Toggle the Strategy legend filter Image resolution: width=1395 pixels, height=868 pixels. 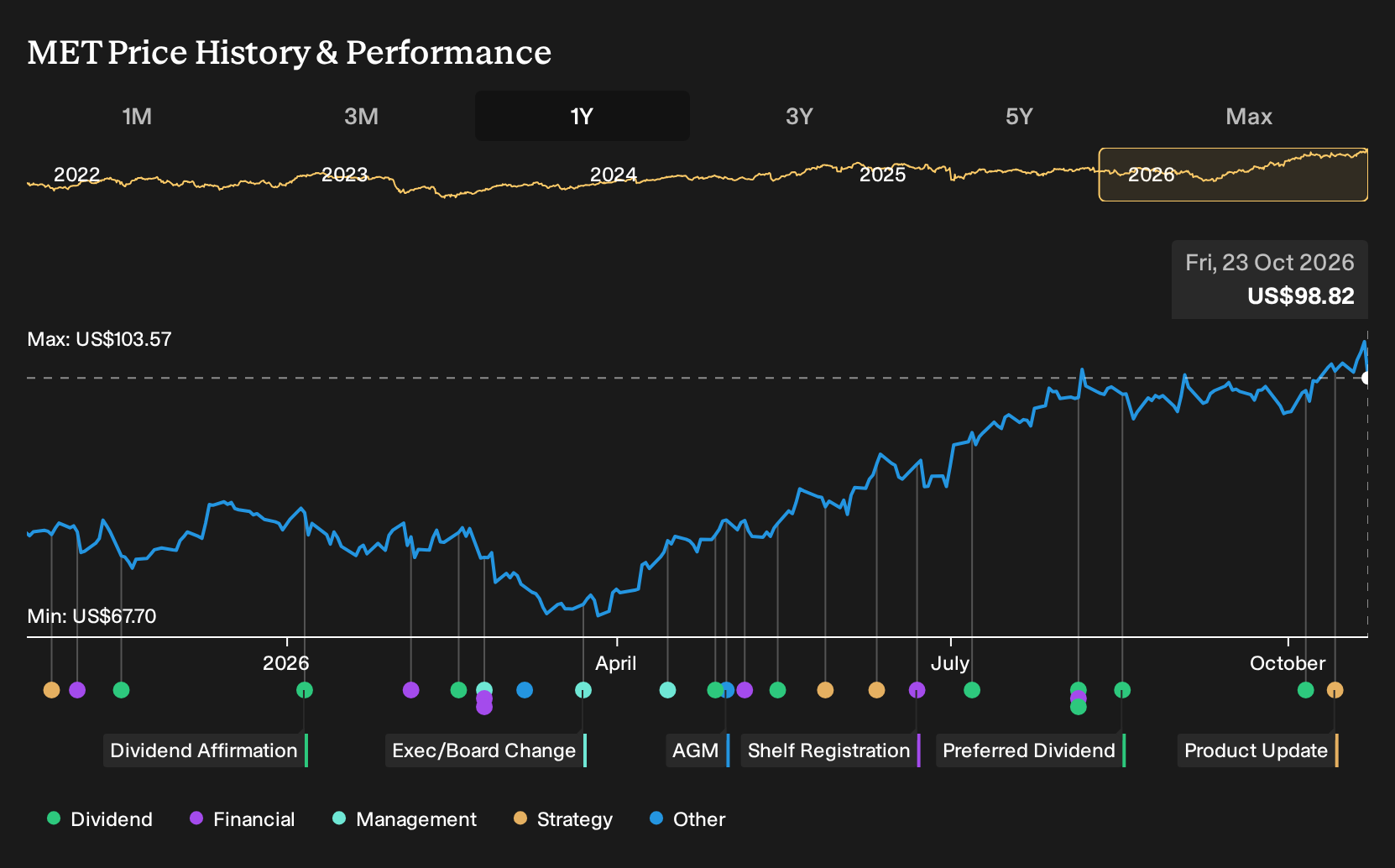pos(563,818)
